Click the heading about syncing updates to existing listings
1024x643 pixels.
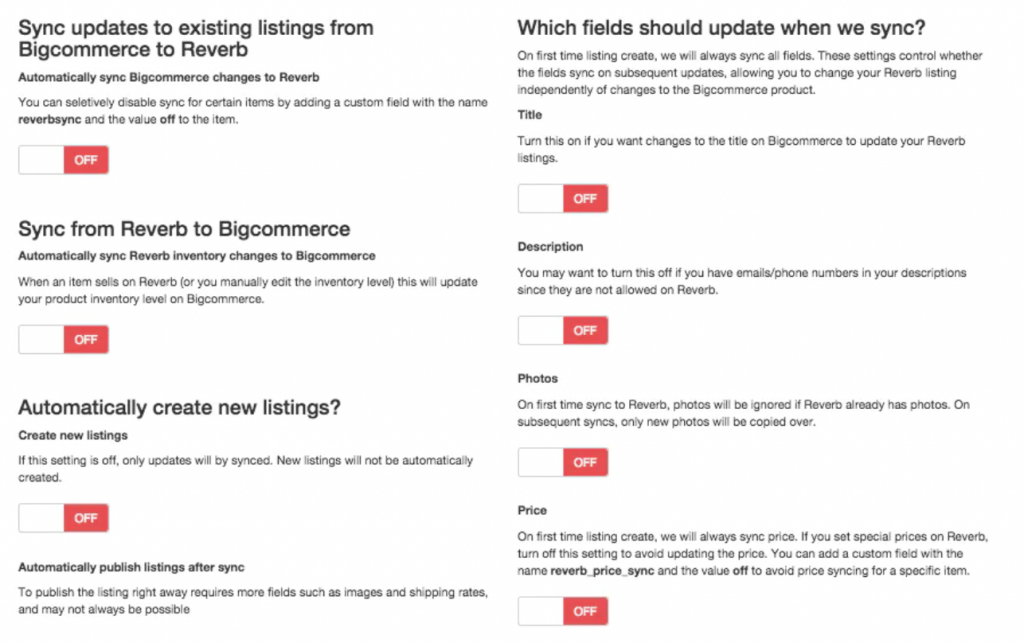(x=196, y=38)
